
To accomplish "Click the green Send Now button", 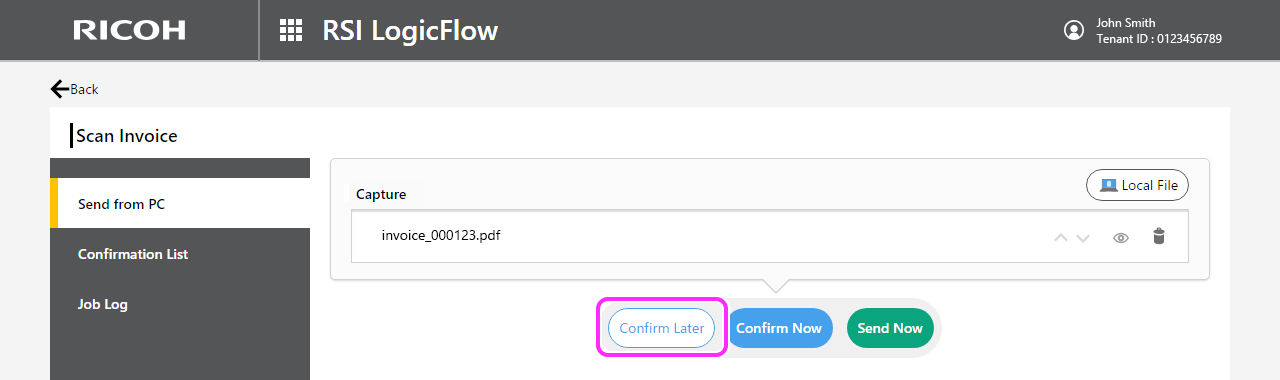I will coord(890,328).
